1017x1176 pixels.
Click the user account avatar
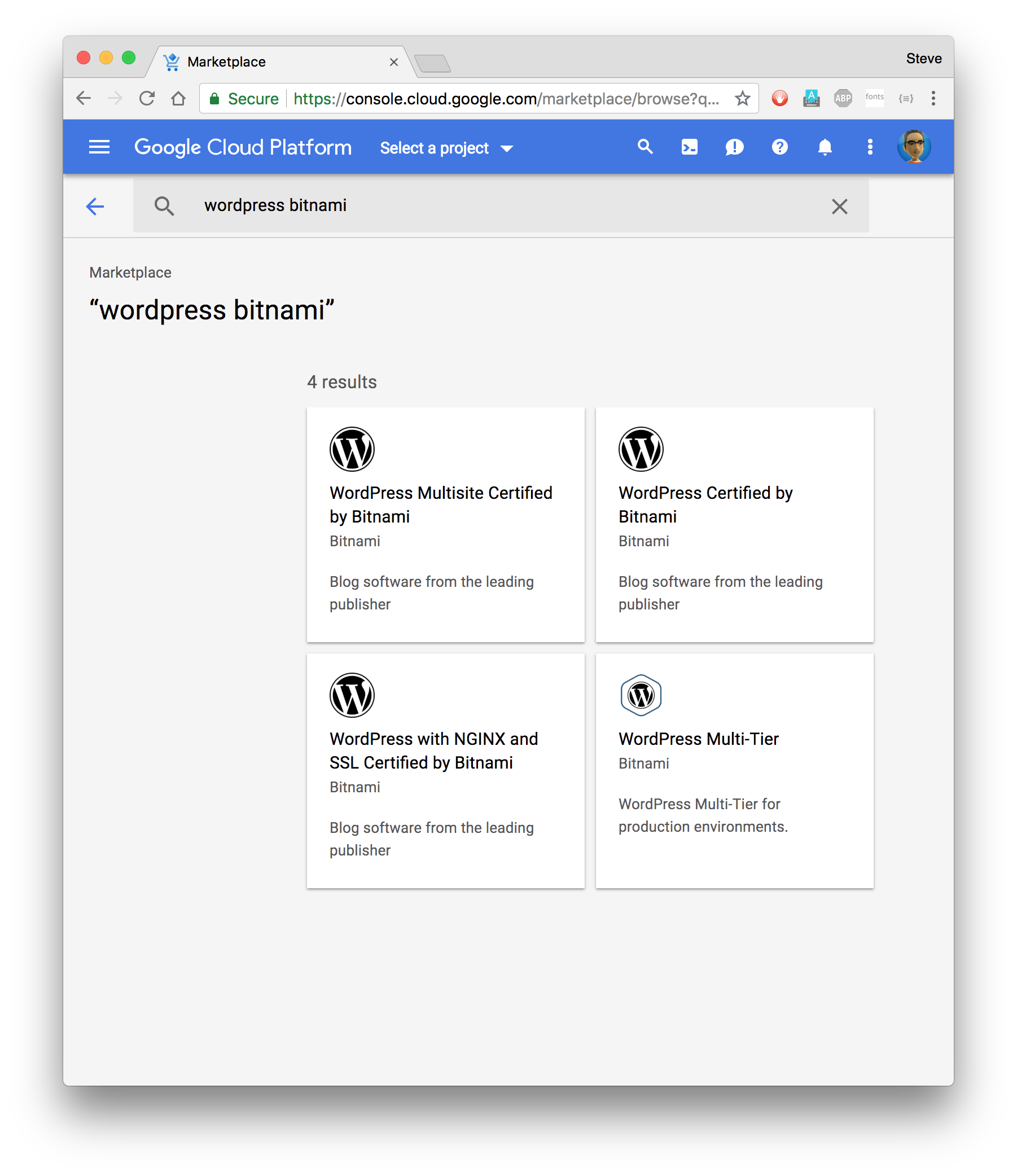click(913, 147)
